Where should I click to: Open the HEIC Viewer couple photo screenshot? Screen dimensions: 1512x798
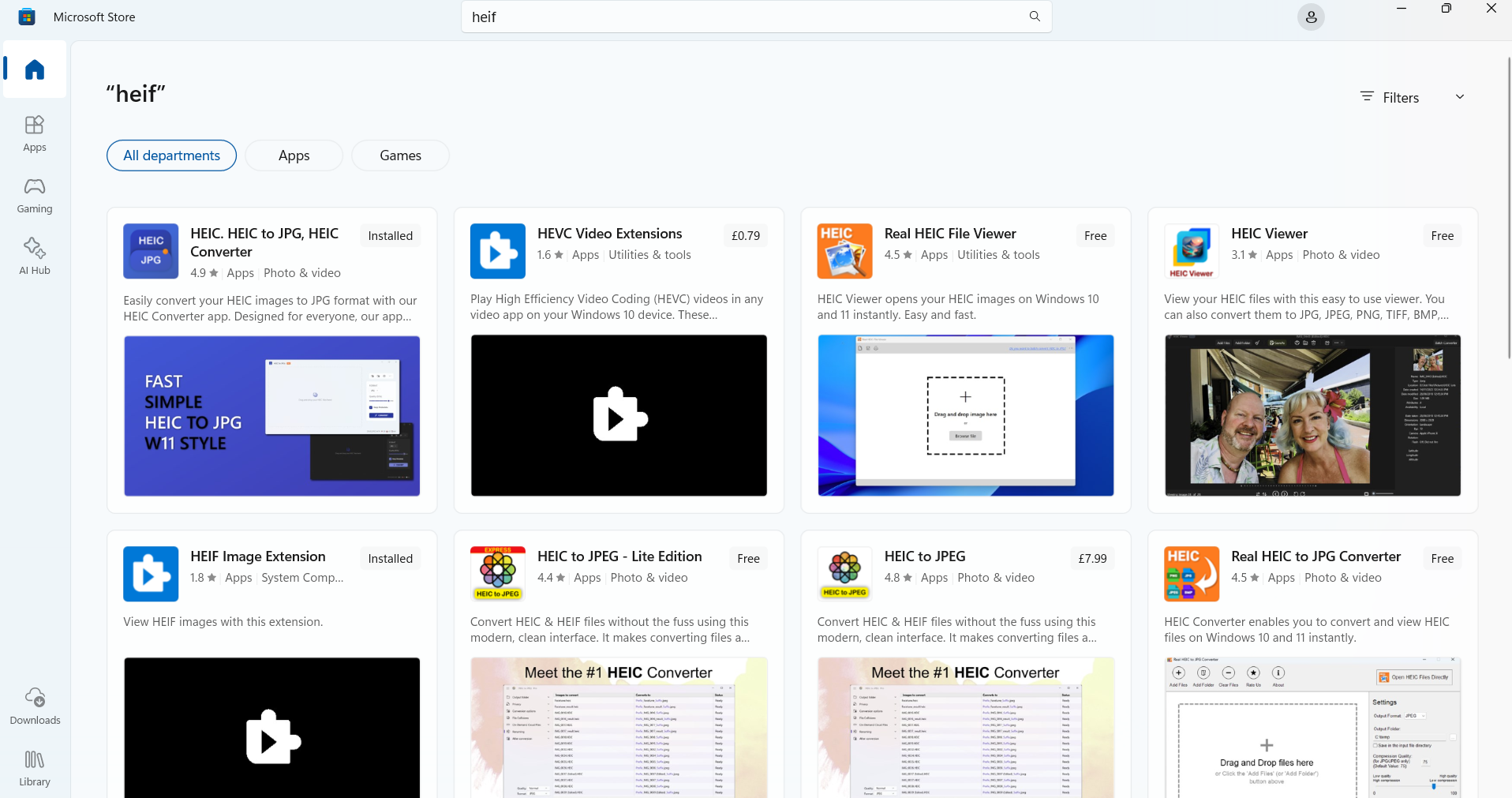coord(1312,415)
